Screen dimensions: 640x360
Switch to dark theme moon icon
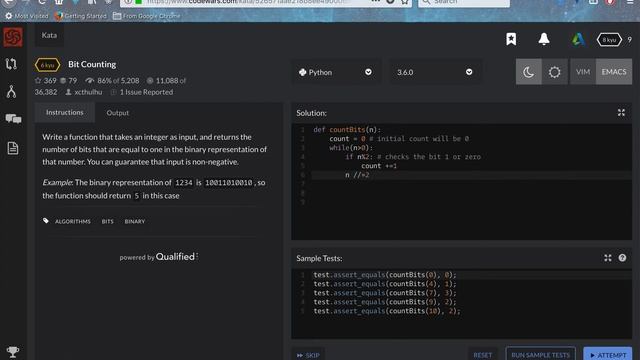[x=529, y=72]
